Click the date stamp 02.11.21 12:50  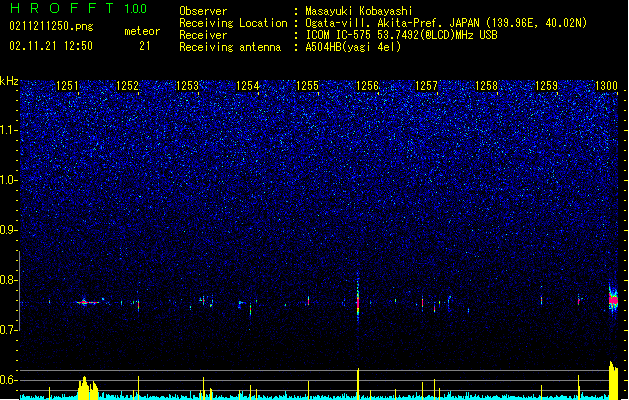pos(51,46)
